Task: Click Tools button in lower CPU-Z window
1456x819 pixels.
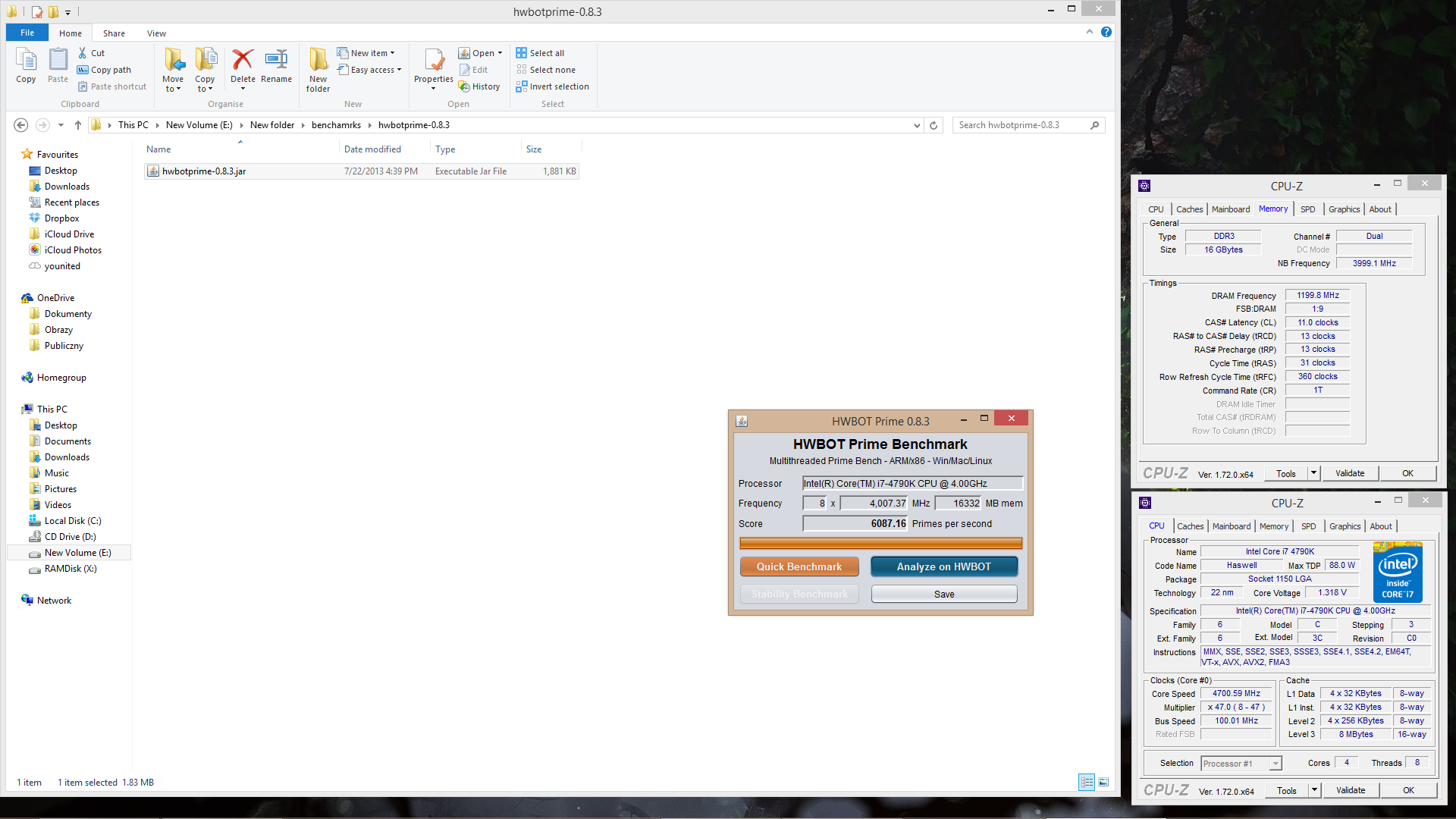Action: [x=1287, y=790]
